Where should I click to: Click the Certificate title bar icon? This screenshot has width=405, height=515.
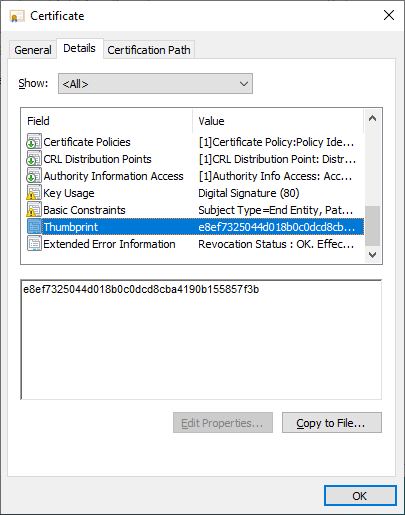17,16
